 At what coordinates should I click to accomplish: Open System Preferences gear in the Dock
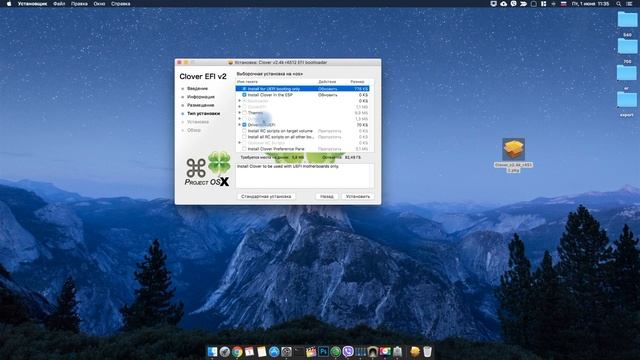287,351
